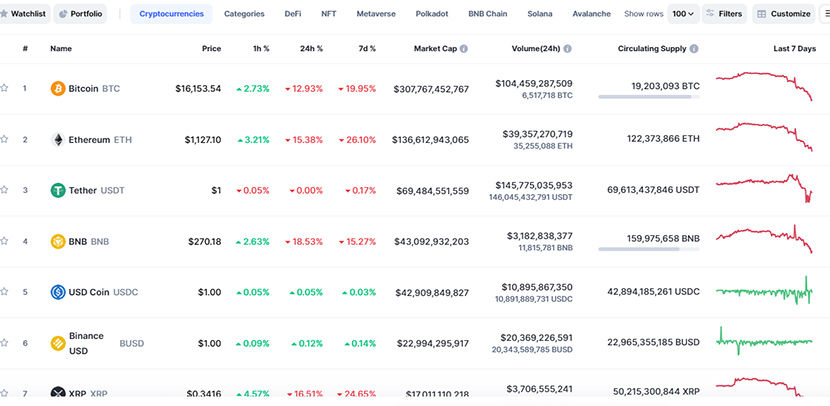Sort by the # rank column
830x406 pixels.
(25, 49)
